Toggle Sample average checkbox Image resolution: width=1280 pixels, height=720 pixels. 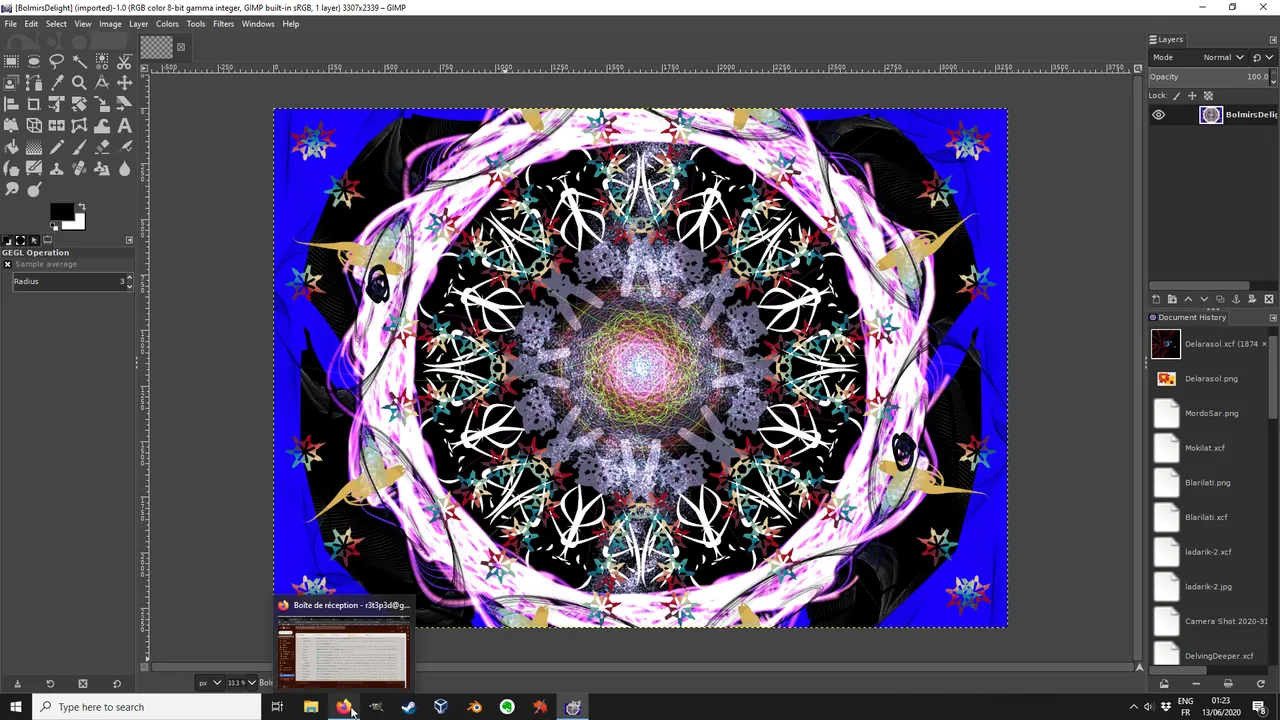point(7,264)
